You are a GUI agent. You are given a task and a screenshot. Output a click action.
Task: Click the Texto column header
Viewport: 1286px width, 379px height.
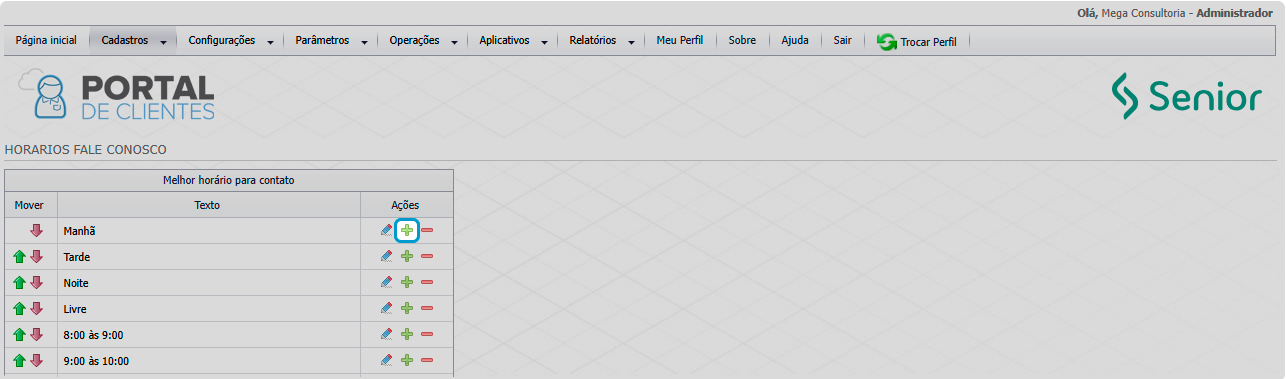209,205
